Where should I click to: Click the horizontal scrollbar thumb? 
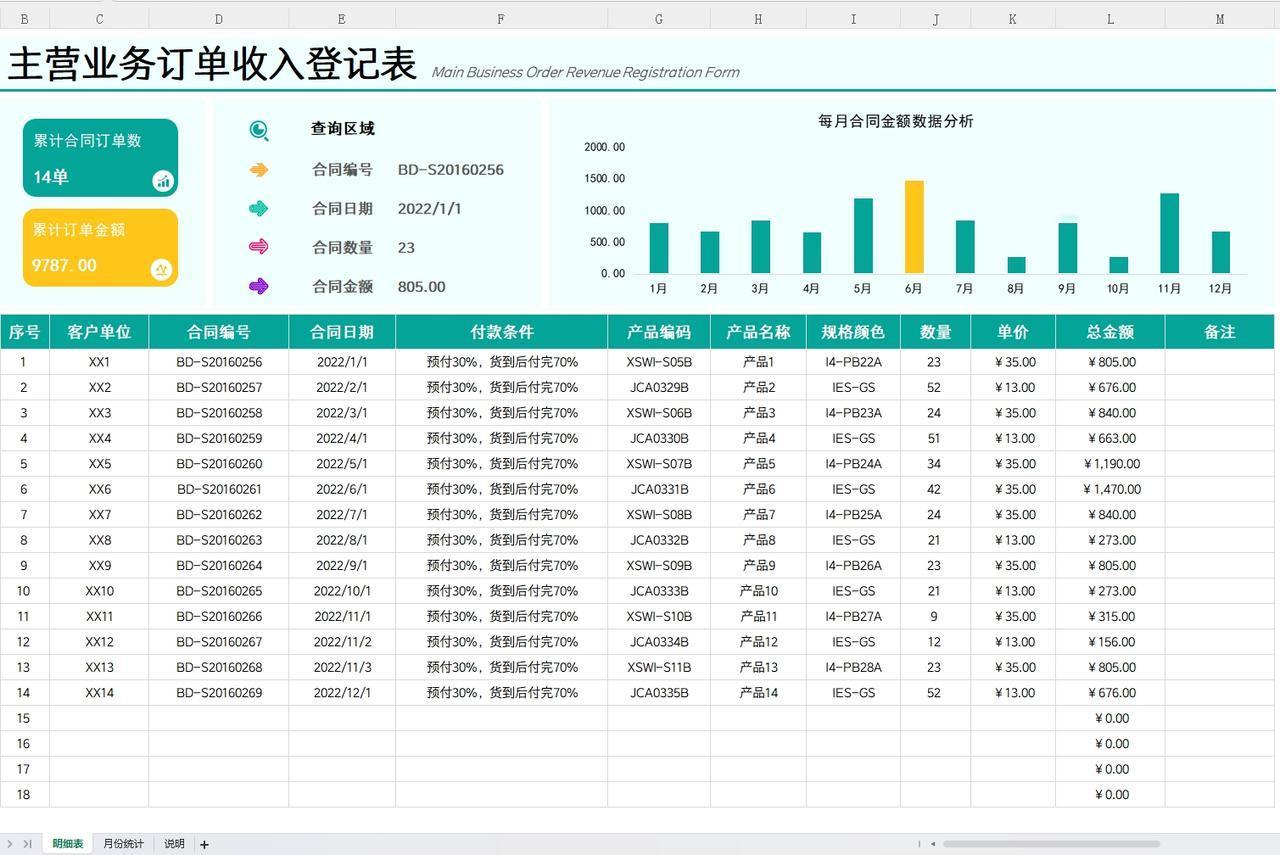coord(1051,844)
